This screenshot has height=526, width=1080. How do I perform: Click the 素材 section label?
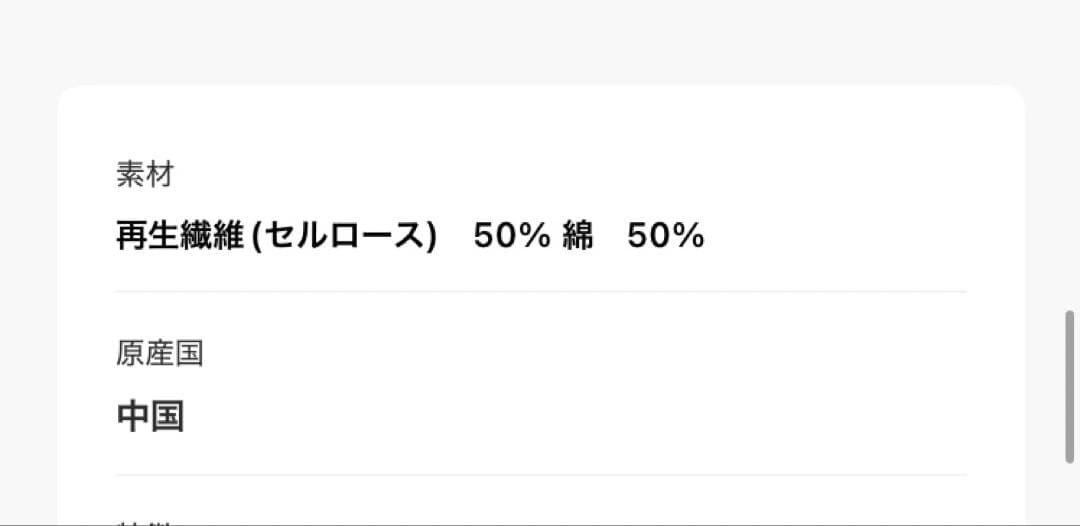click(x=146, y=175)
